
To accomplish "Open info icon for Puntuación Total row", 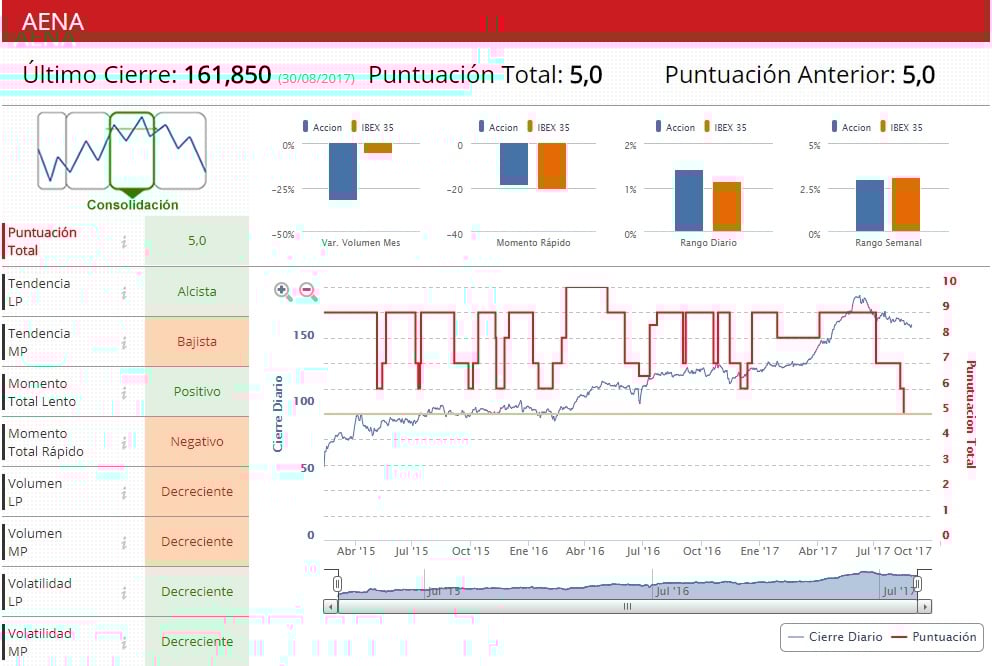I will 124,241.
